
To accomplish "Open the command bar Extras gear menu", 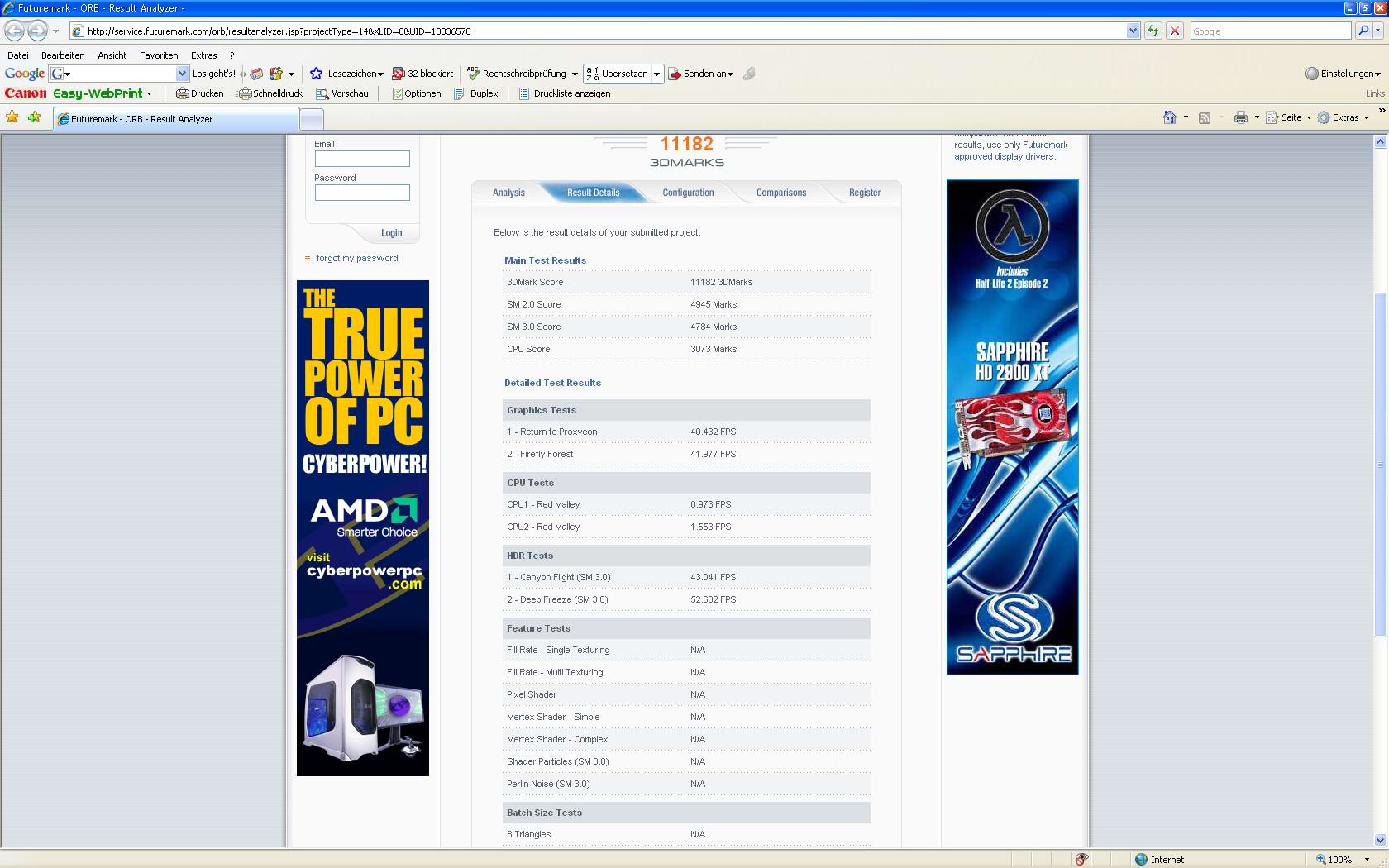I will click(1343, 117).
